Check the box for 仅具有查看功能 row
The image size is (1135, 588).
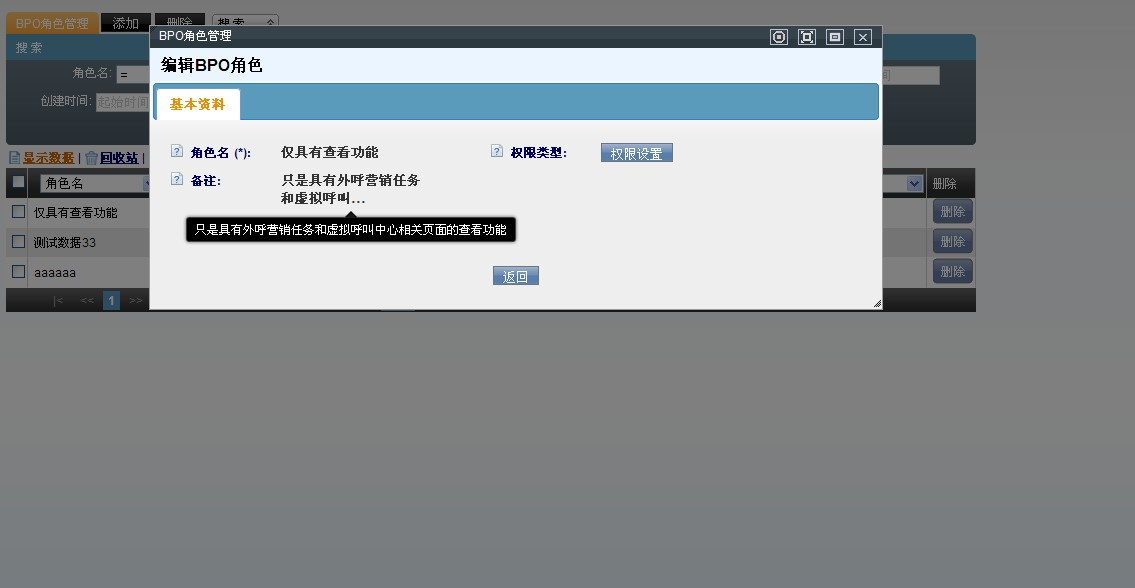coord(18,212)
